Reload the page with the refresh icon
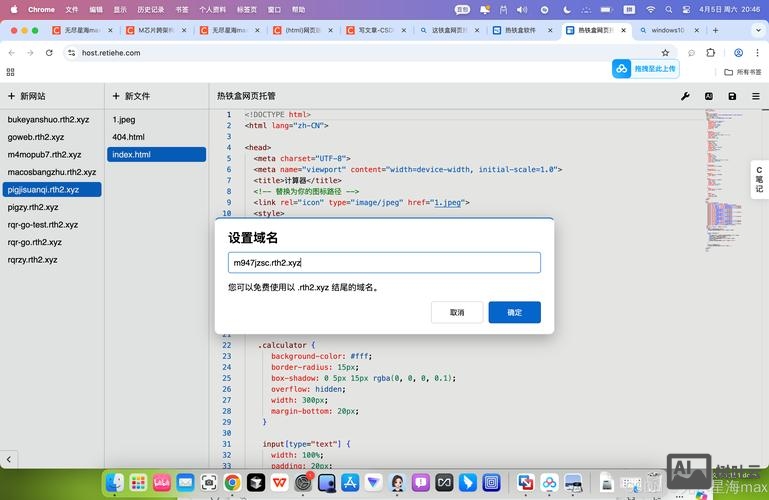 51,53
